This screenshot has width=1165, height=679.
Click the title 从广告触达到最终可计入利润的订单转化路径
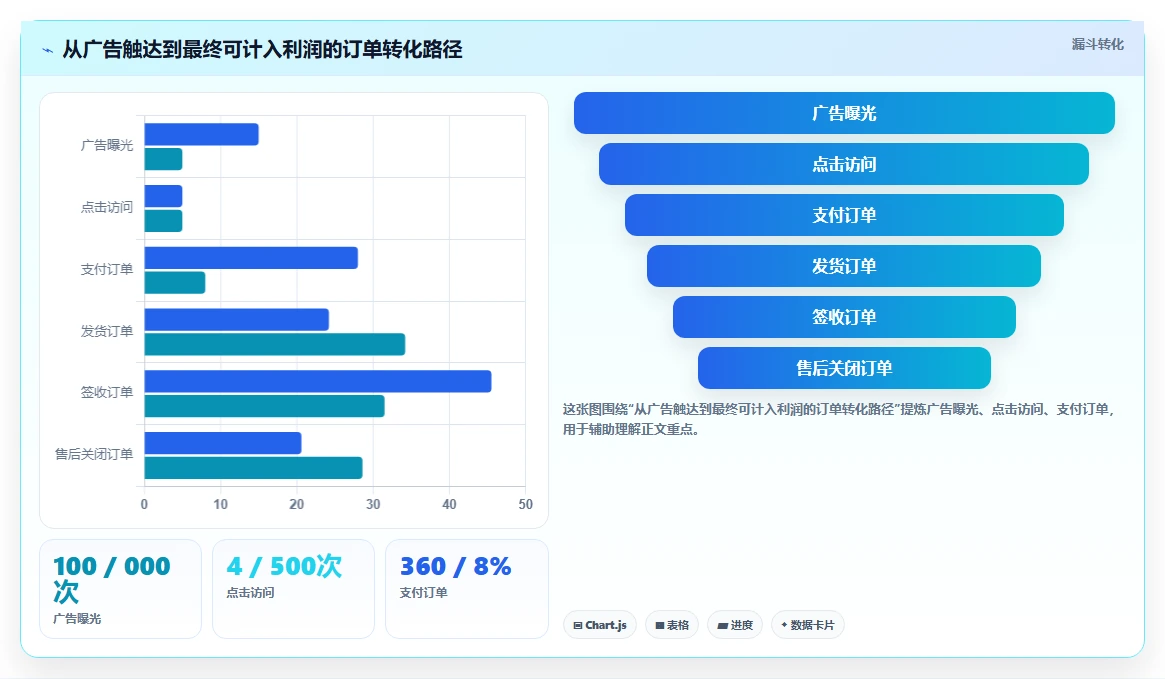point(262,50)
